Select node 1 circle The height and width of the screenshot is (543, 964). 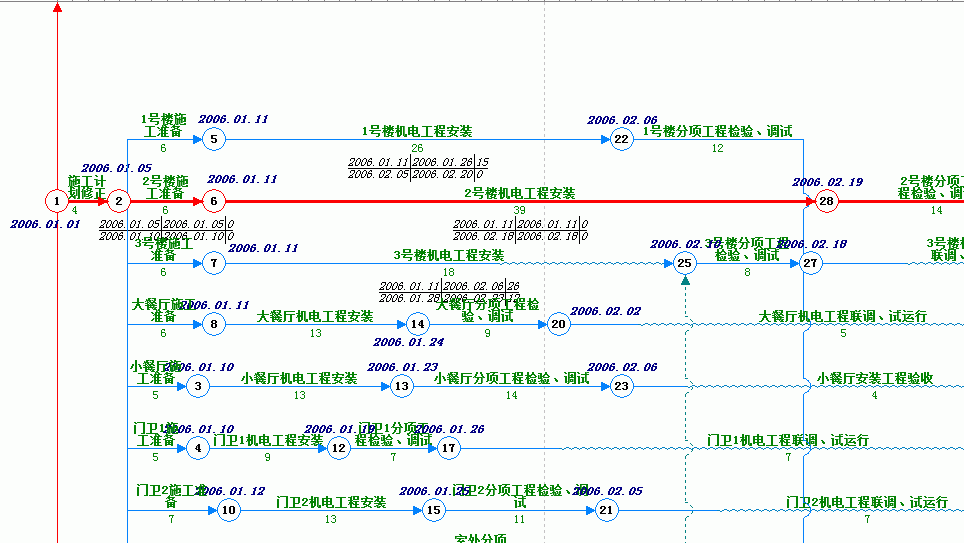click(57, 201)
